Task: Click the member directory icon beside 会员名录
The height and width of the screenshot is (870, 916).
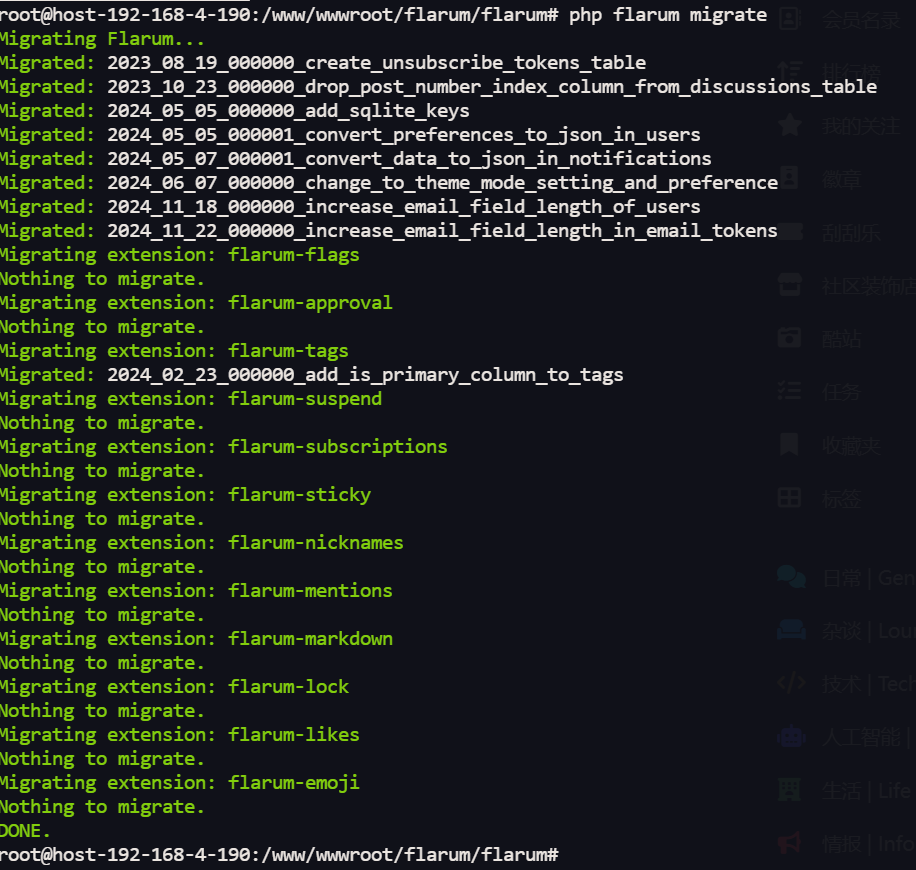Action: pos(789,19)
